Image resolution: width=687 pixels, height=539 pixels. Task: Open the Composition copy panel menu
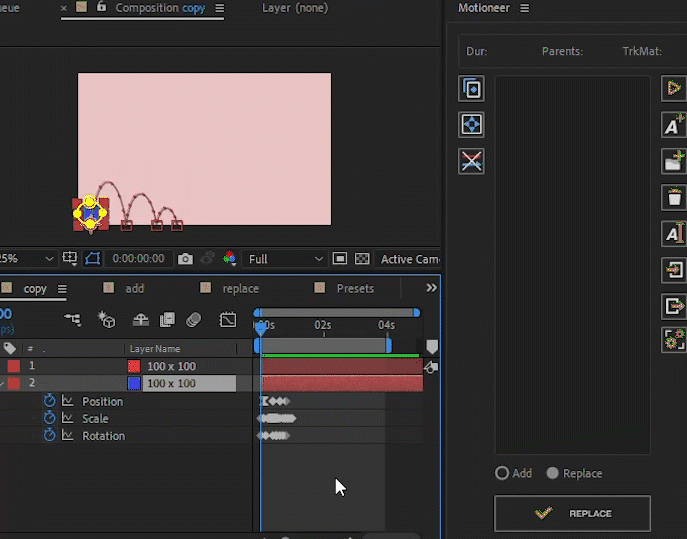(220, 8)
